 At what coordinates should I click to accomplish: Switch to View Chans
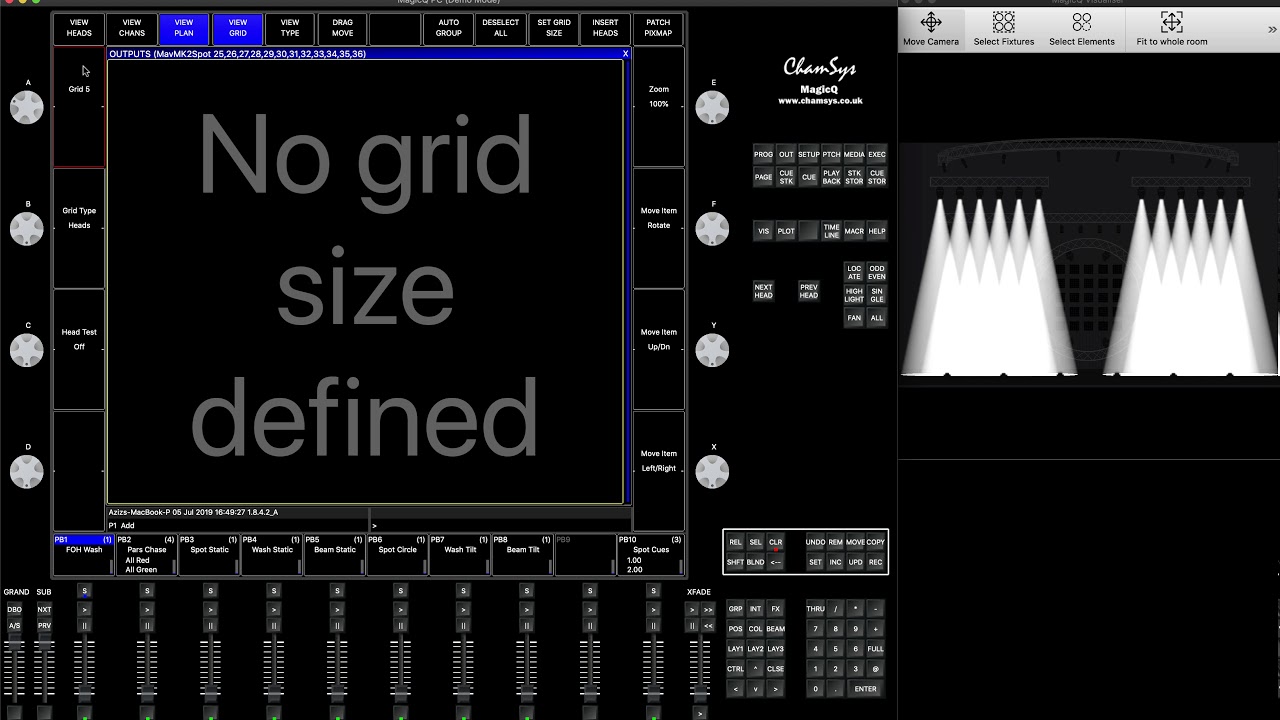coord(132,28)
